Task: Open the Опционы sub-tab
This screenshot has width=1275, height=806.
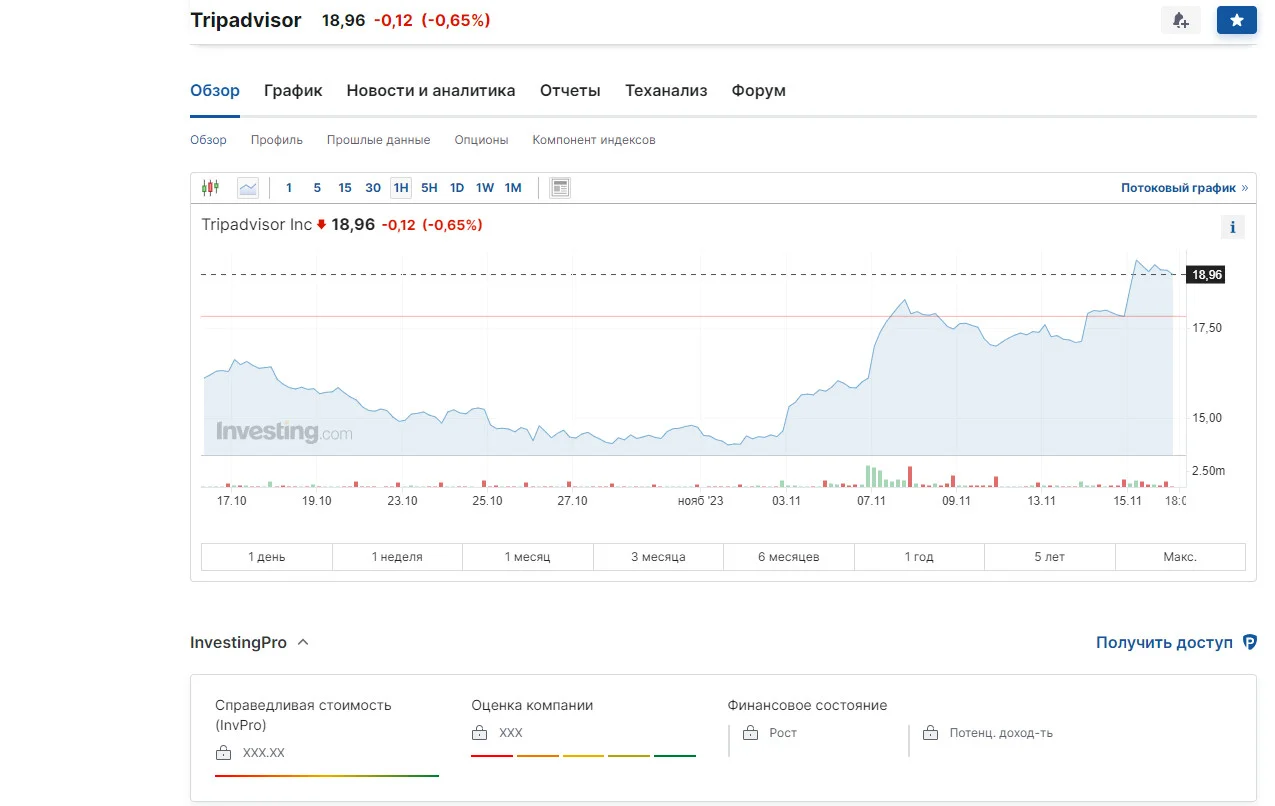Action: 481,140
